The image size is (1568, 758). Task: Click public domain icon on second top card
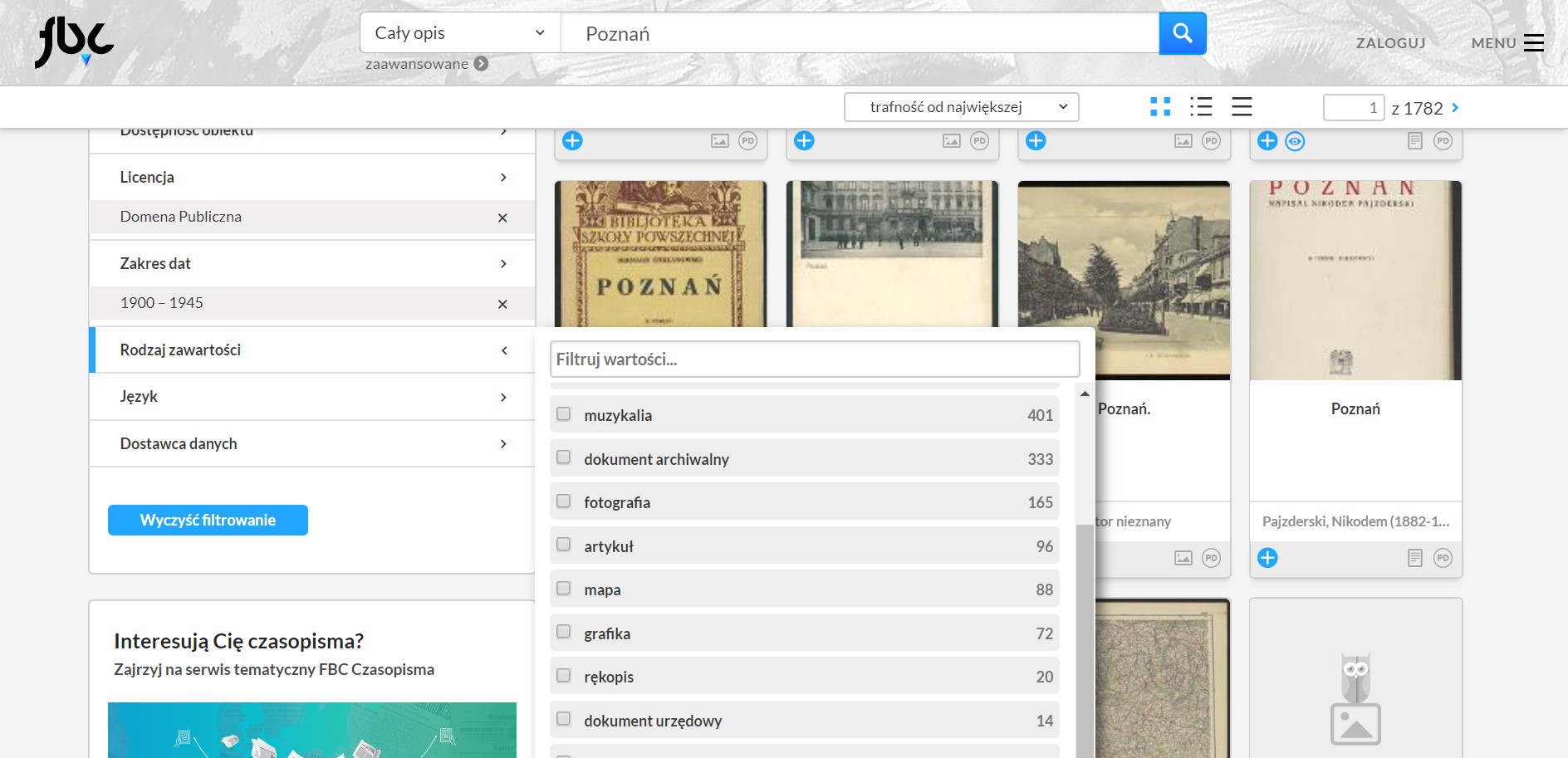pos(980,141)
